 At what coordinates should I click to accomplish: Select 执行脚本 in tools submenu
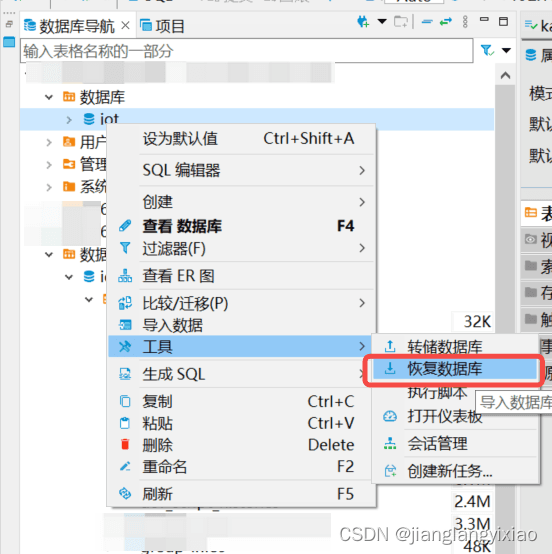(x=438, y=393)
